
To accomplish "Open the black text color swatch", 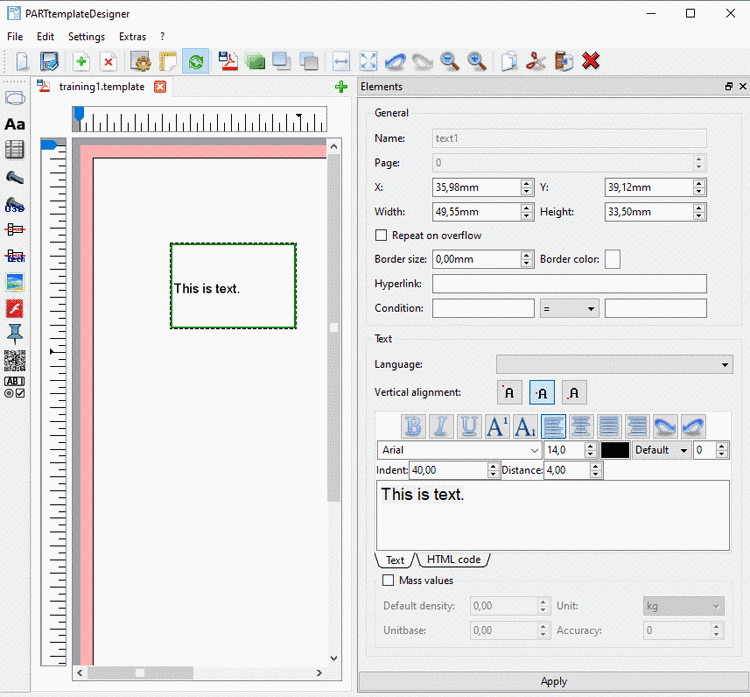I will 615,450.
